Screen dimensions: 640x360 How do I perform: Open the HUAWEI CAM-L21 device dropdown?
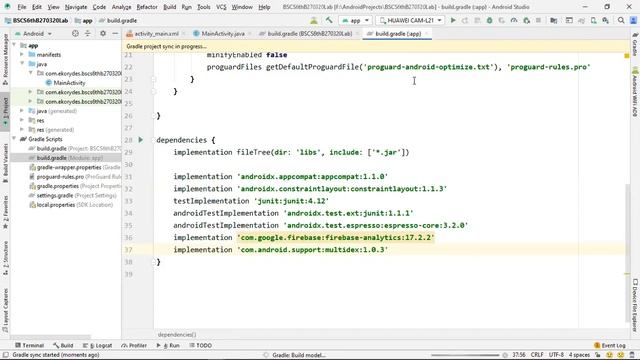[x=410, y=20]
